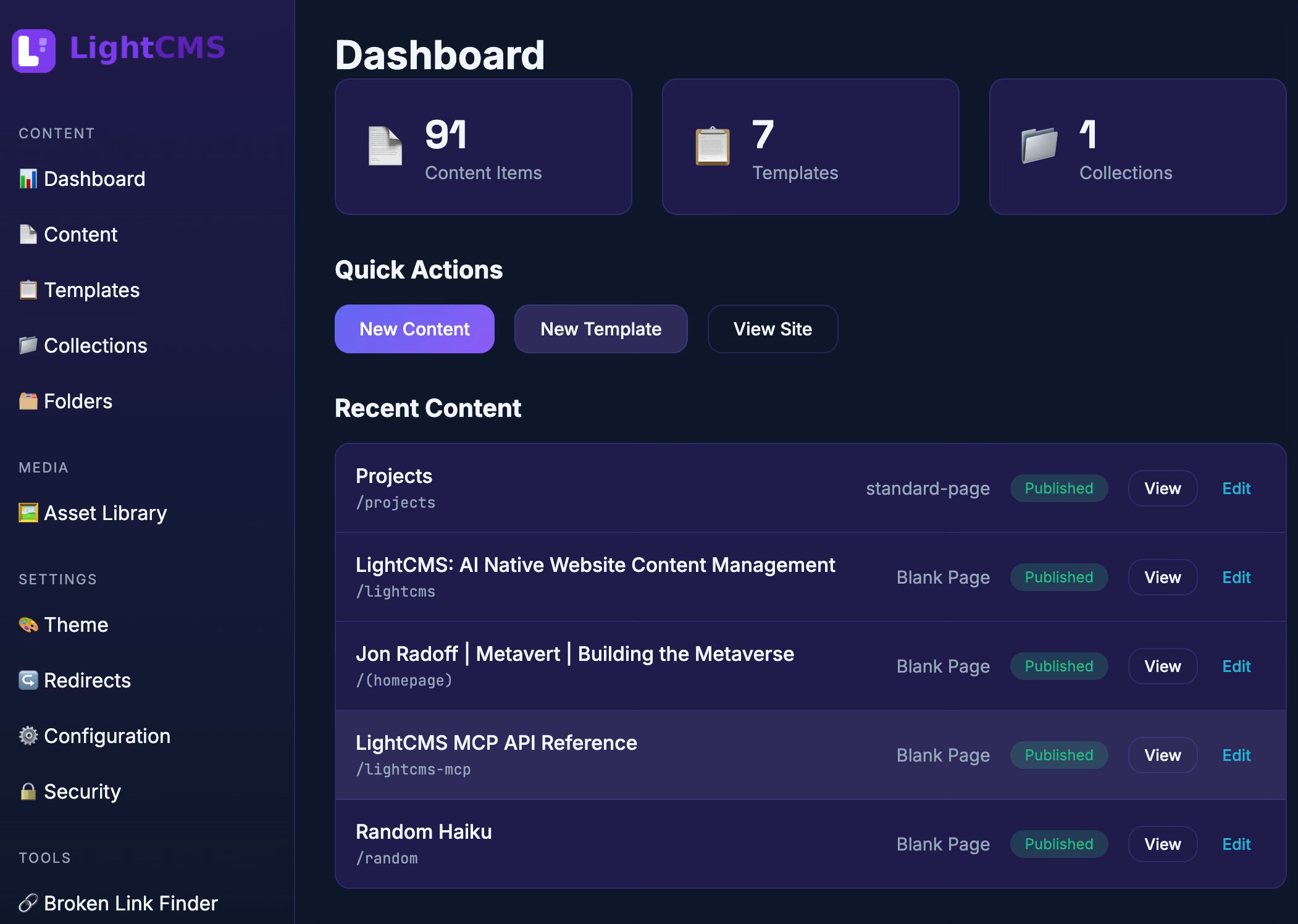Screen dimensions: 1298x924
Task: Click the Asset Library picture icon
Action: click(28, 513)
